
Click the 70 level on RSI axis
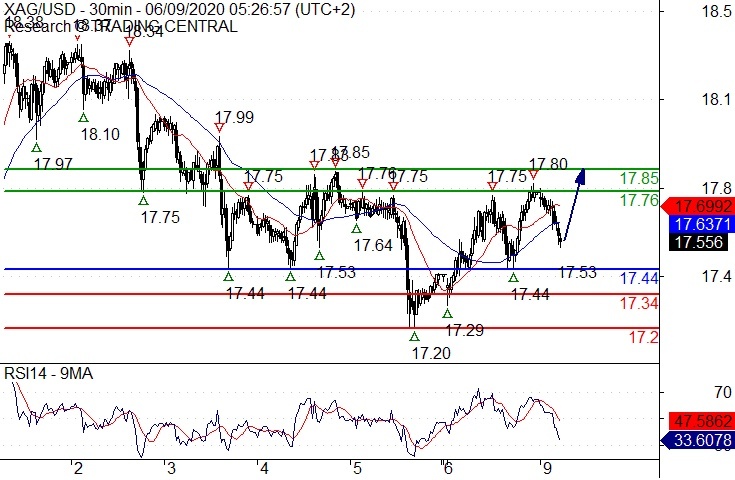tap(723, 392)
